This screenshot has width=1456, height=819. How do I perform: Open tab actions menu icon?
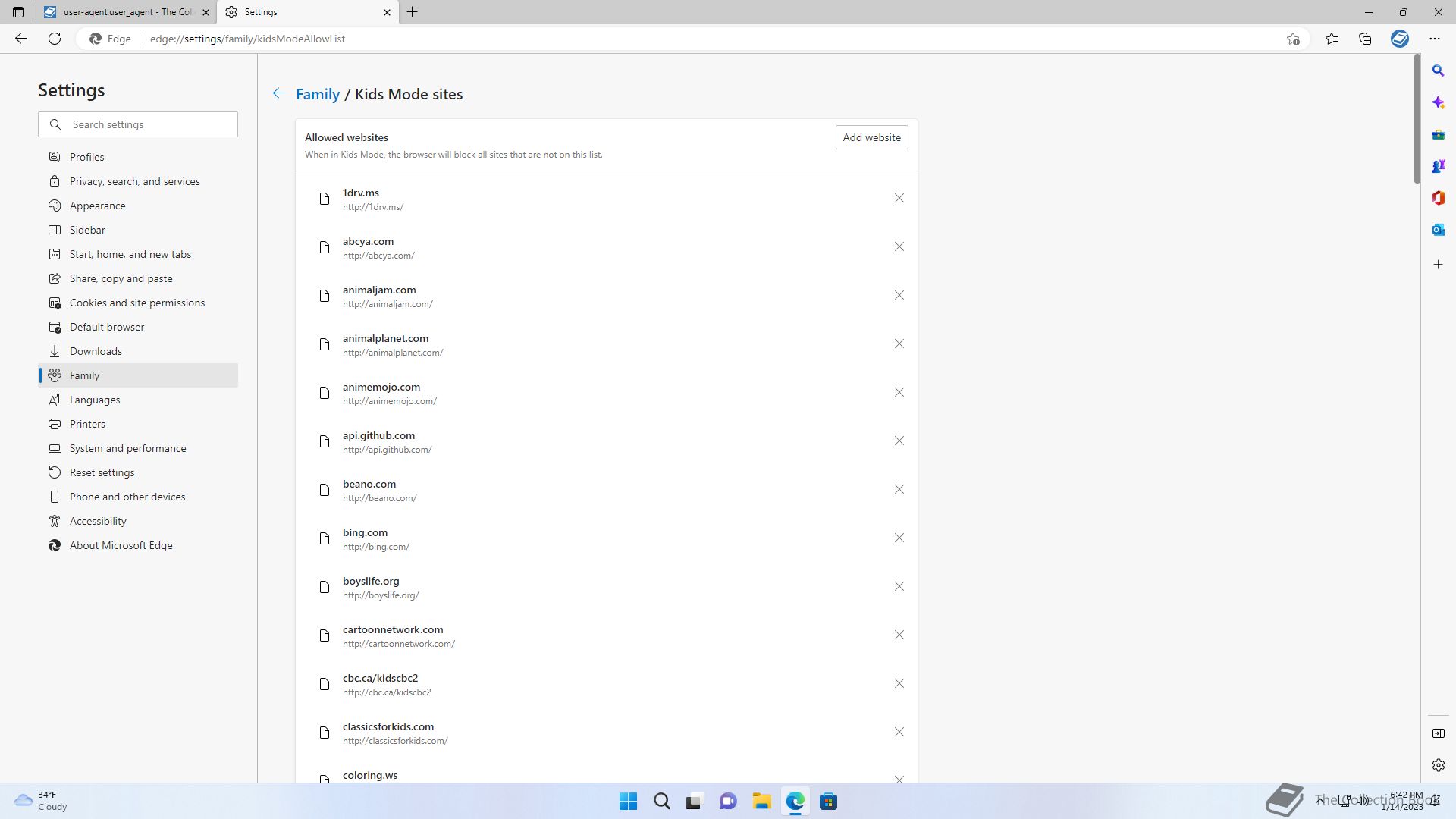18,12
